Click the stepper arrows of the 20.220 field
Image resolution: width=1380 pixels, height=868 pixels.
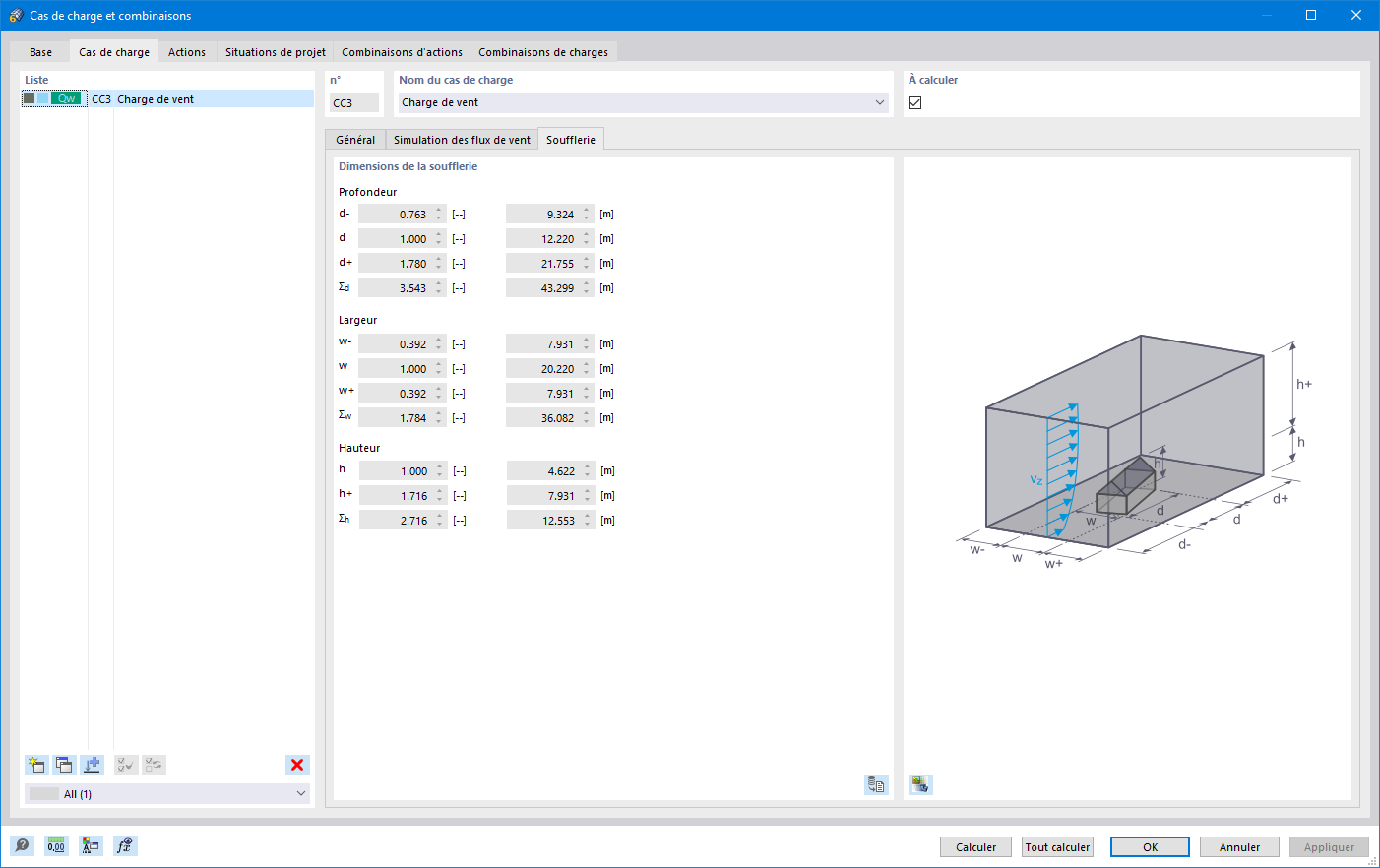point(587,369)
